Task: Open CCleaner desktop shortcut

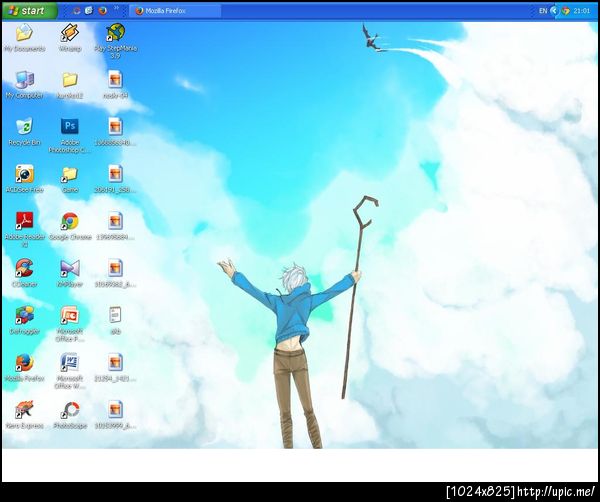Action: tap(24, 273)
